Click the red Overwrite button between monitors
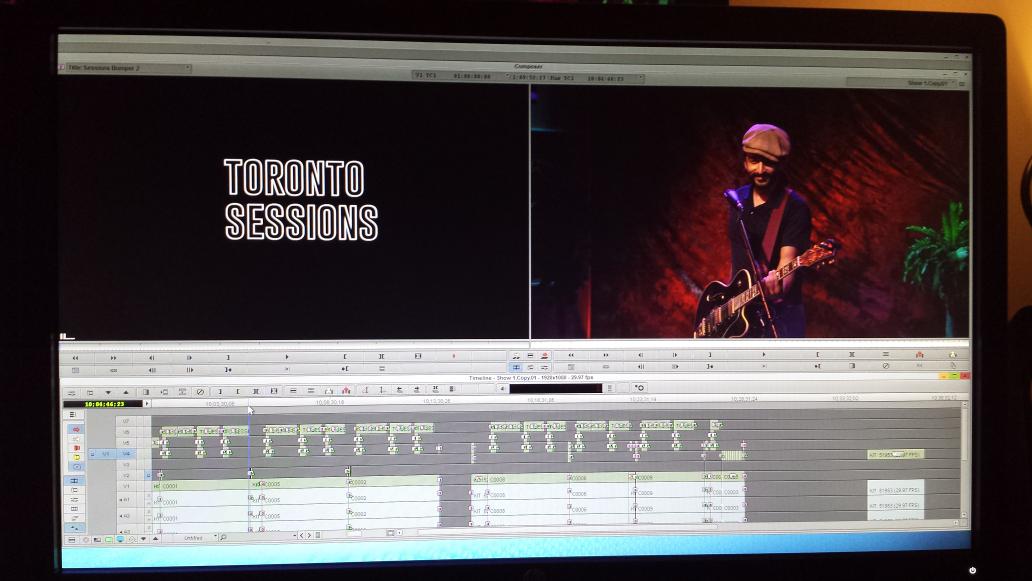Viewport: 1032px width, 581px height. (x=544, y=355)
